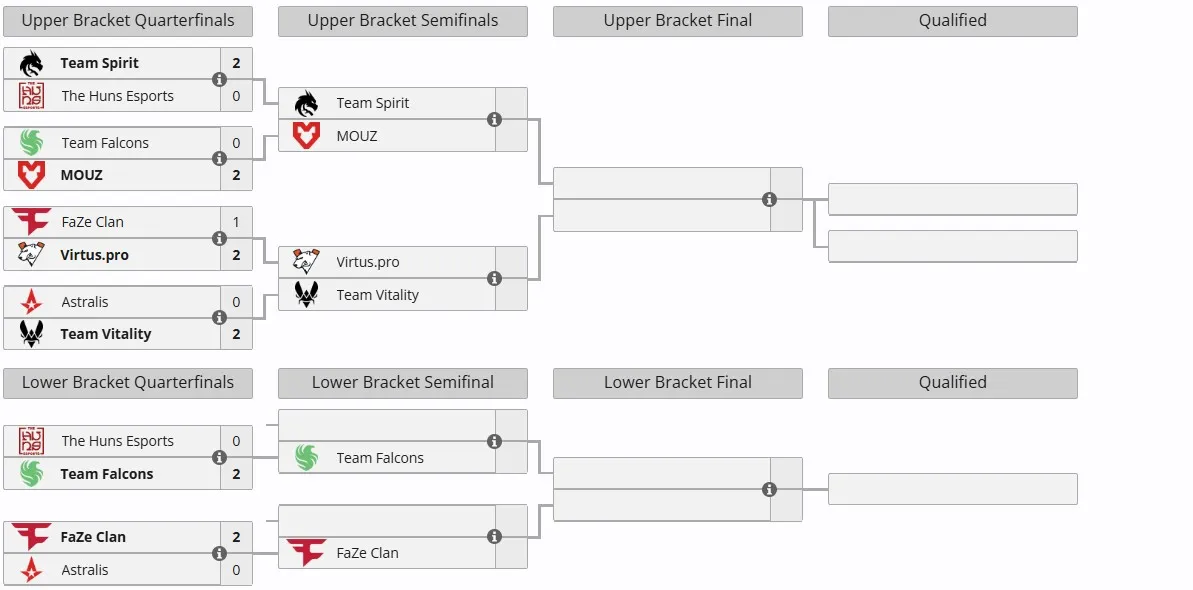1193x590 pixels.
Task: Select the Upper Bracket Quarterfinals header
Action: tap(128, 21)
